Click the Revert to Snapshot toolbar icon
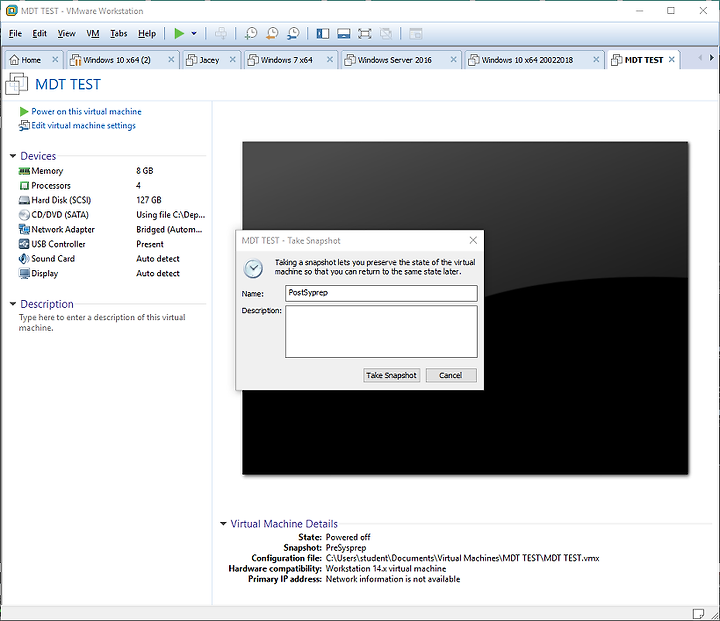Viewport: 720px width, 621px height. click(272, 34)
